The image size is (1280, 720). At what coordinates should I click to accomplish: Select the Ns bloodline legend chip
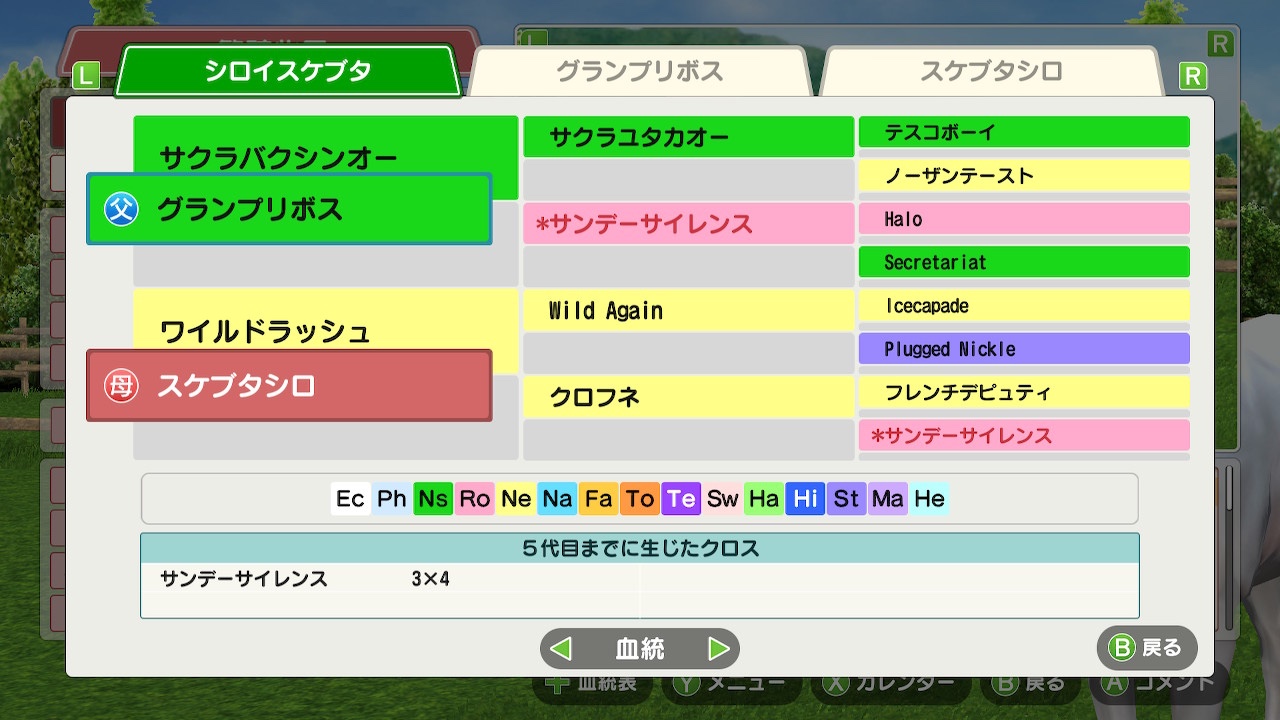coord(433,499)
